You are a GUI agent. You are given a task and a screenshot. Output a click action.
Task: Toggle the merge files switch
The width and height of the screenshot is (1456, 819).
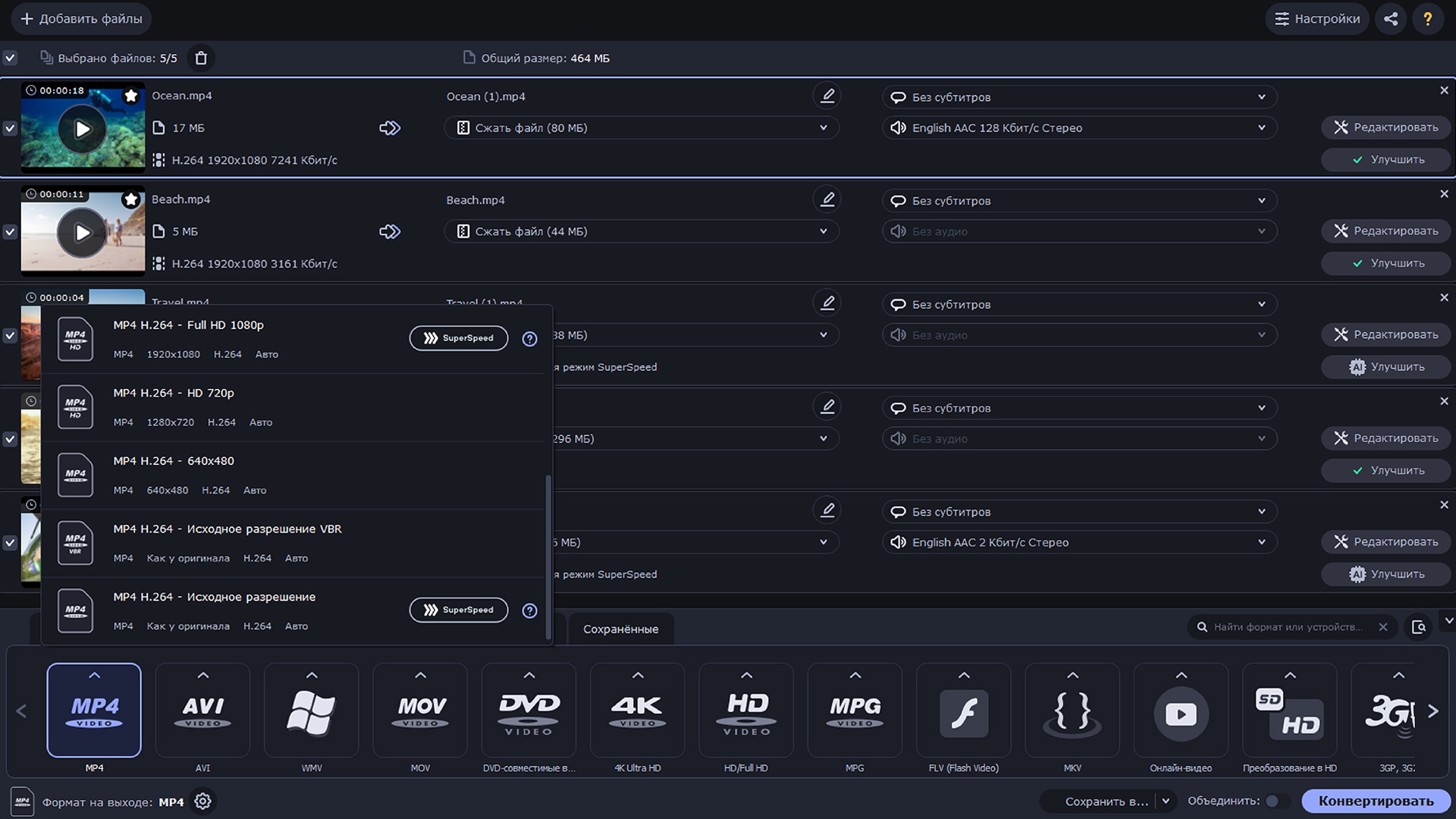(1276, 802)
